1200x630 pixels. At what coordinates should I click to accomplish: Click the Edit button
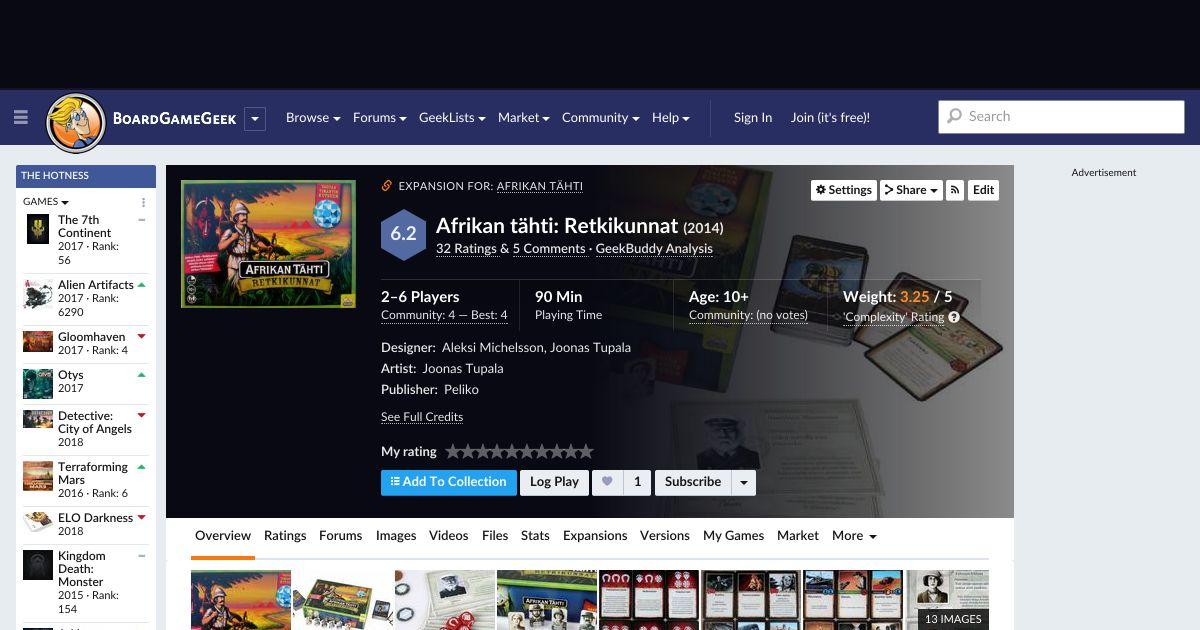[984, 190]
